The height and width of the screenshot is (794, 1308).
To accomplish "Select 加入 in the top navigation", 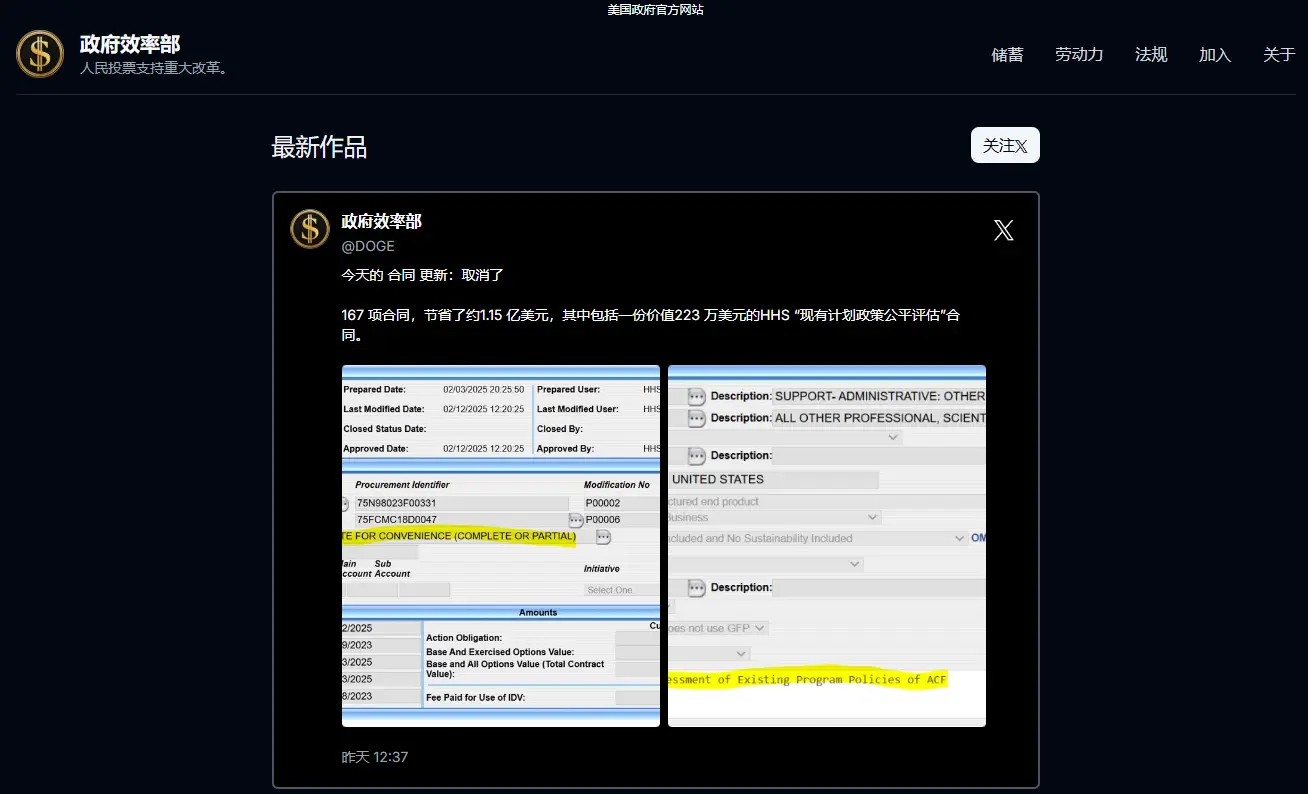I will 1215,55.
